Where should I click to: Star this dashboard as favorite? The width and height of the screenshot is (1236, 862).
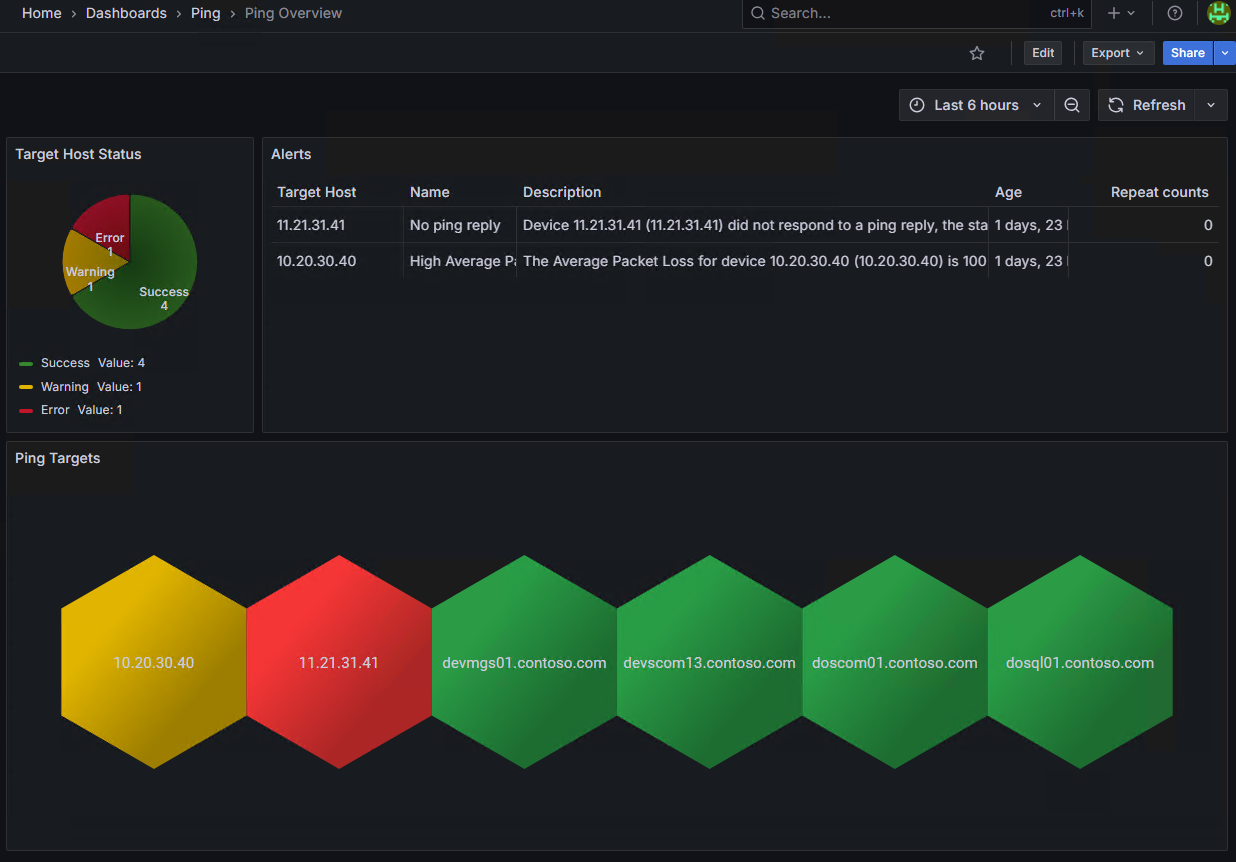tap(977, 53)
